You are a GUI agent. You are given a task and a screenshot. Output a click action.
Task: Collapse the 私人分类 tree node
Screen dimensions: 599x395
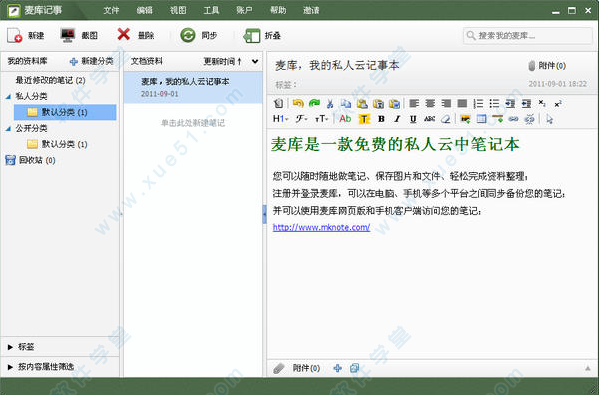[8, 97]
